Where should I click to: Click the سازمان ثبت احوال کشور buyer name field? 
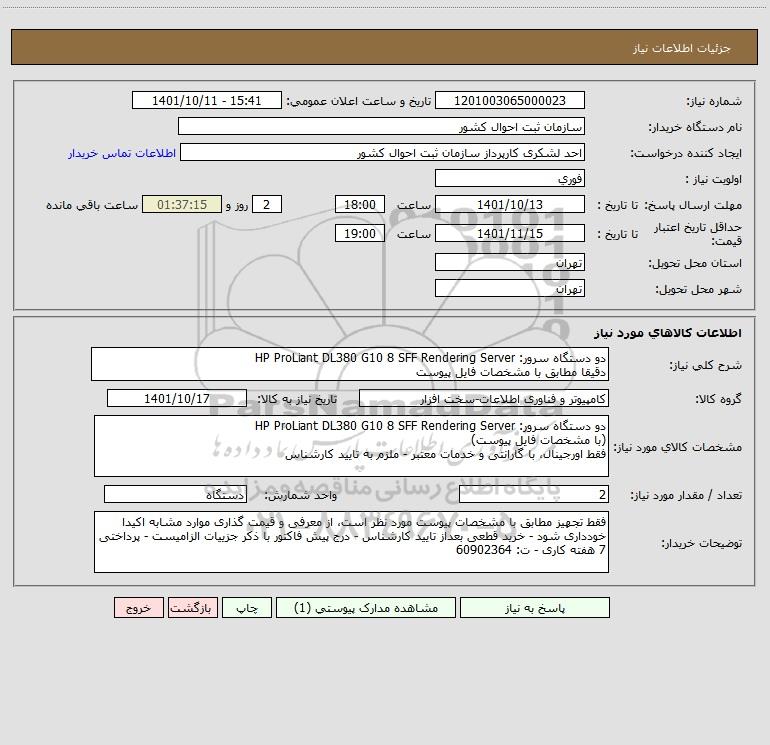(x=381, y=126)
